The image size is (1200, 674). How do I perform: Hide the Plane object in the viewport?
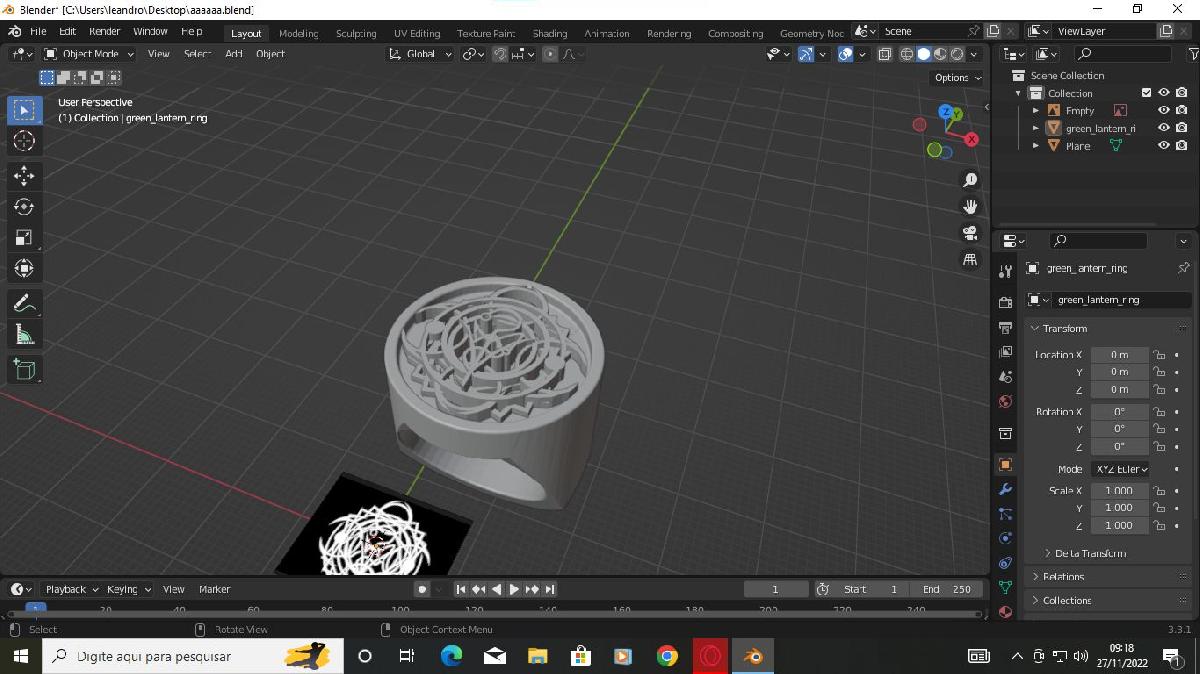1163,145
